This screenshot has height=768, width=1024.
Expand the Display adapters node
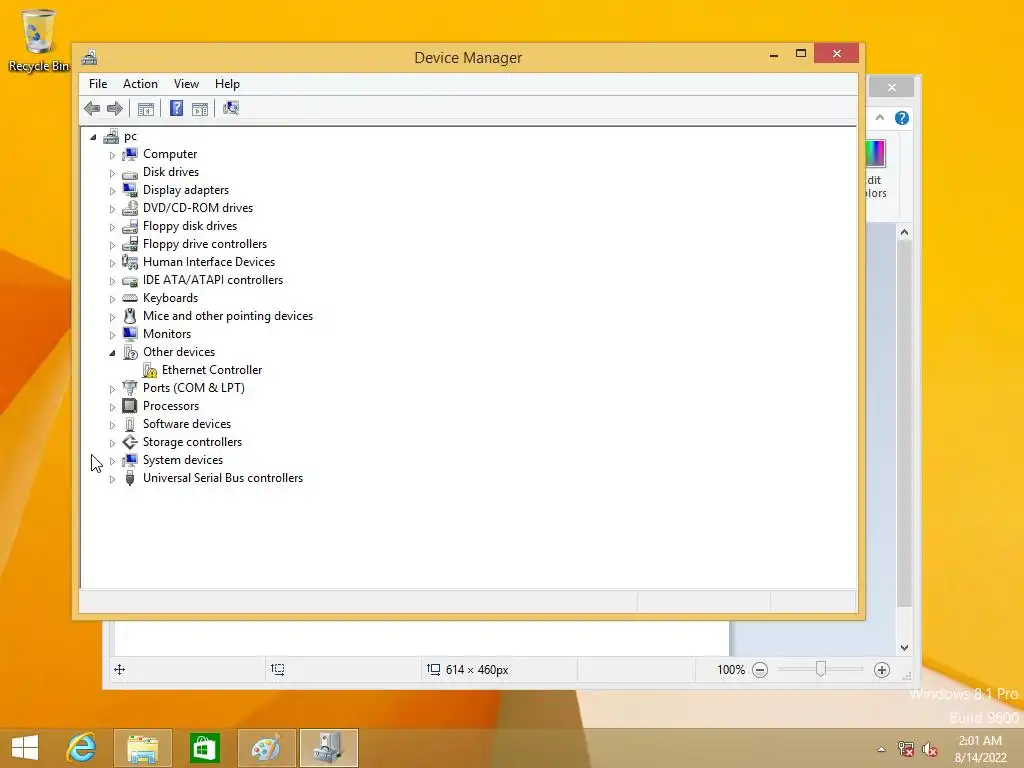(x=112, y=191)
